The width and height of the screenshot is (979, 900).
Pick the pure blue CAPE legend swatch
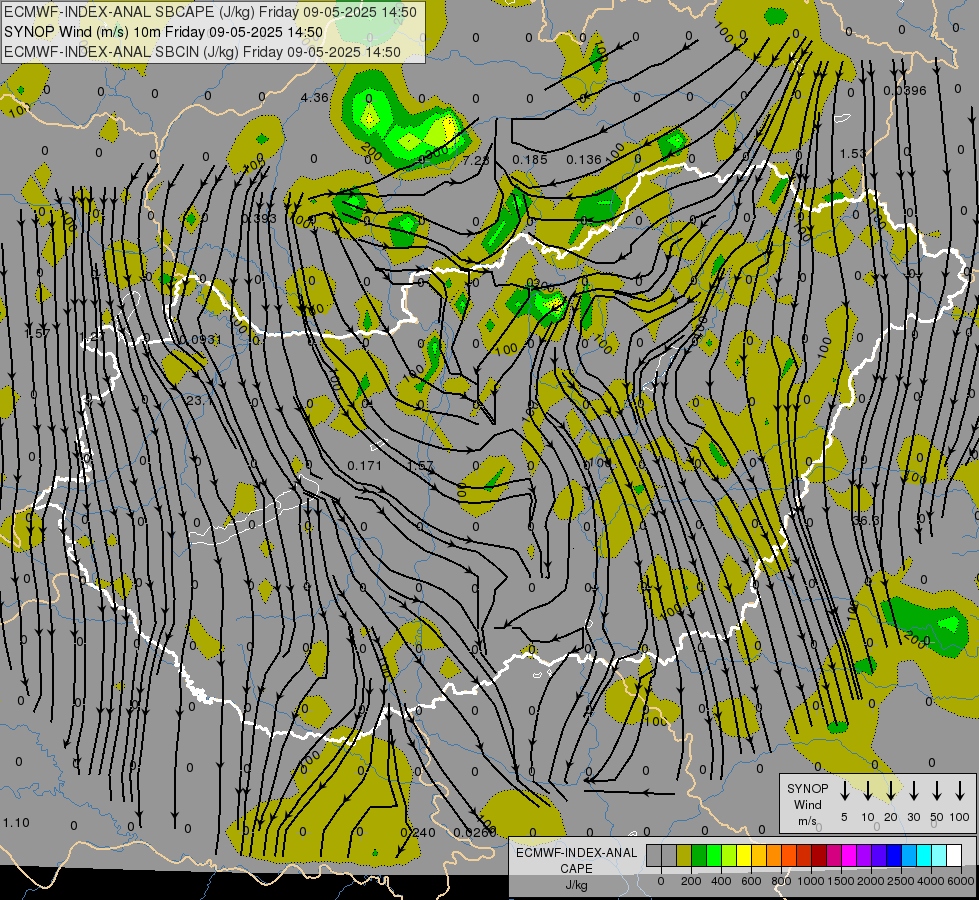coord(893,856)
